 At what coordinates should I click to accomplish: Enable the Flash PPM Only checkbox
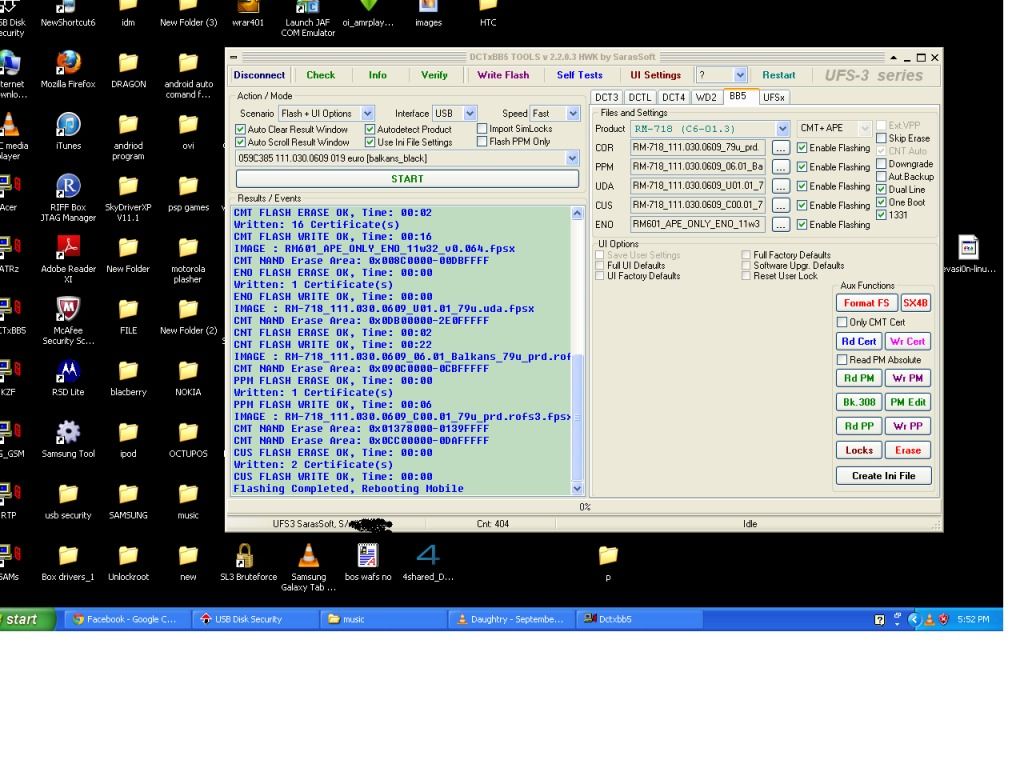coord(482,142)
